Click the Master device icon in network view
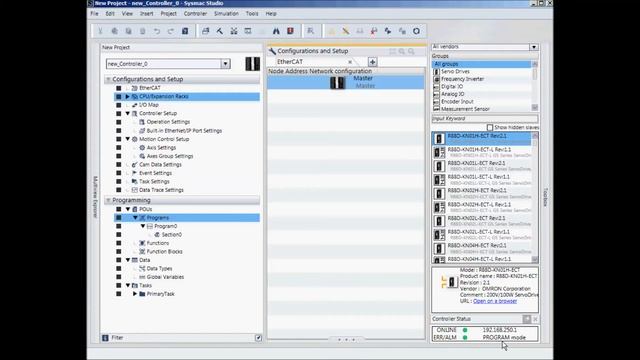This screenshot has width=640, height=360. coord(337,82)
